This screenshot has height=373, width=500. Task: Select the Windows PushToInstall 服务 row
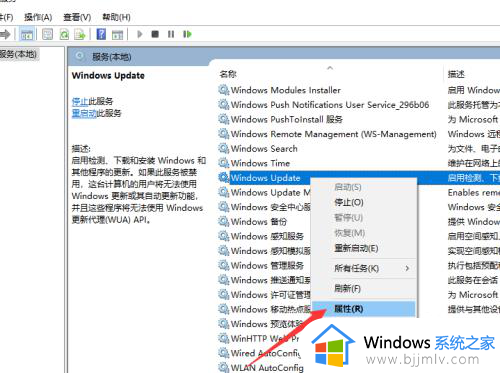(287, 119)
